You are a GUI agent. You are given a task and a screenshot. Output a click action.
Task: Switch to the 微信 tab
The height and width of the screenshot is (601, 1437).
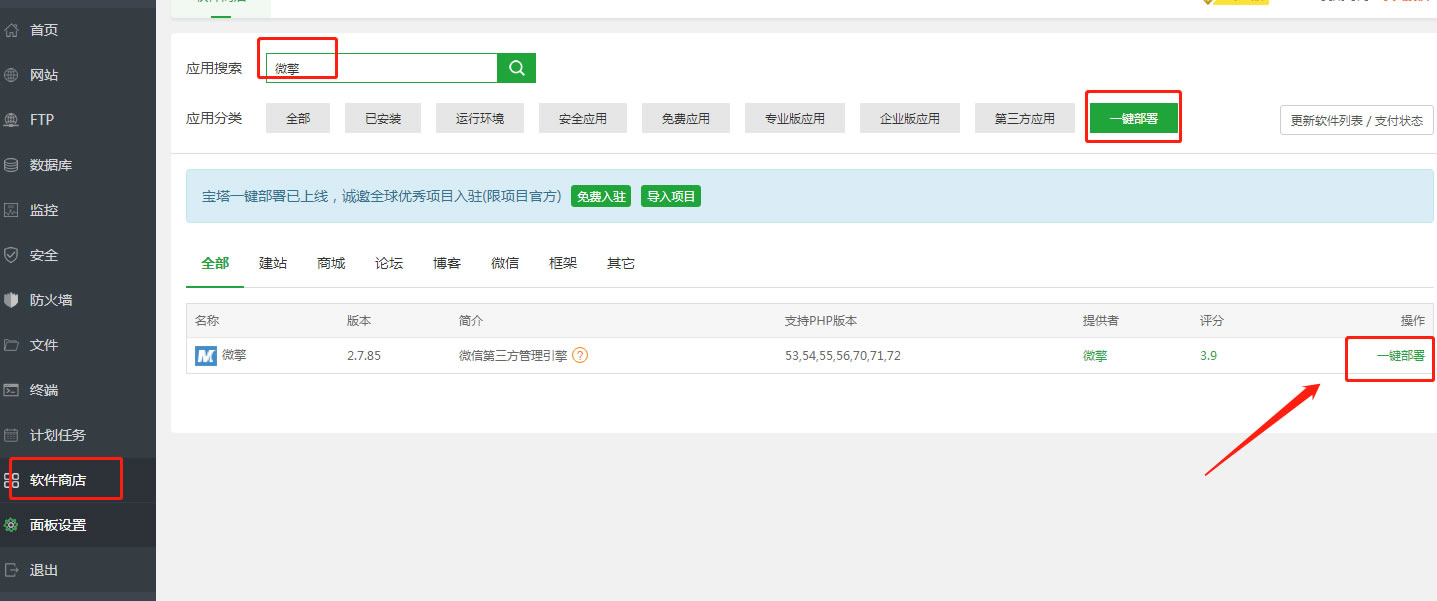[505, 263]
